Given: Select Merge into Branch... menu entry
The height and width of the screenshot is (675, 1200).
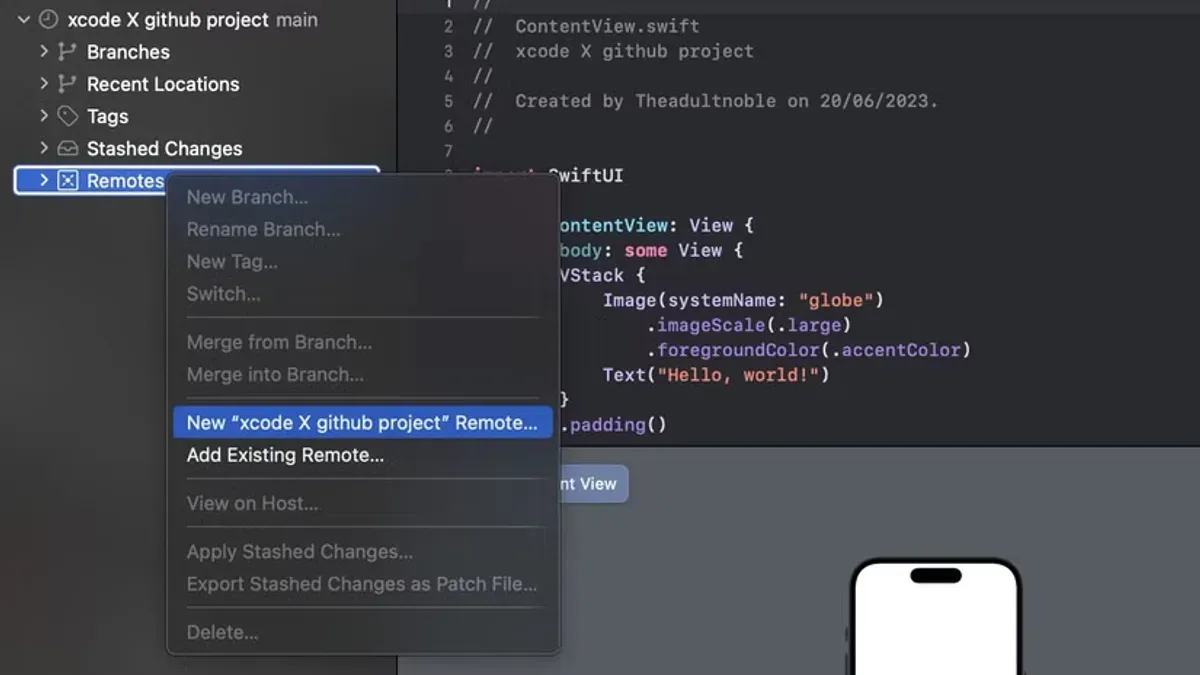Looking at the screenshot, I should tap(362, 374).
